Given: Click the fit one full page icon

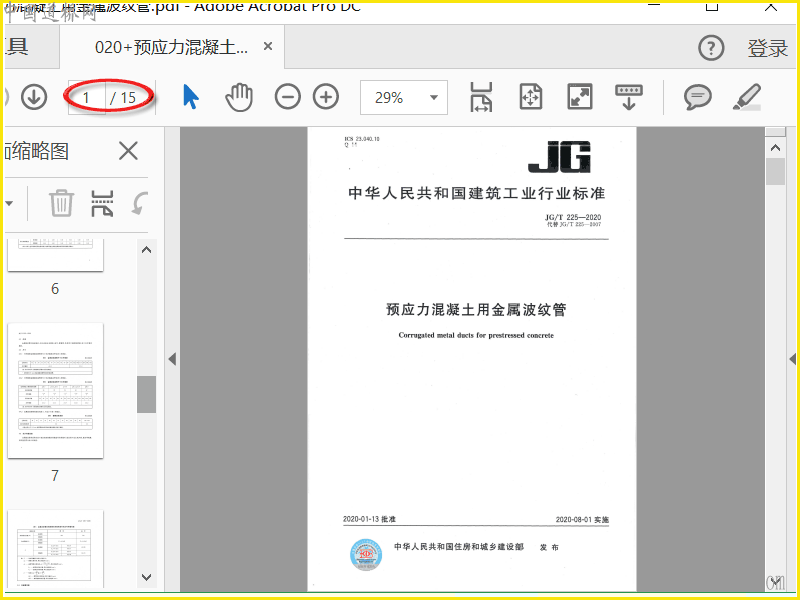Looking at the screenshot, I should pyautogui.click(x=531, y=97).
